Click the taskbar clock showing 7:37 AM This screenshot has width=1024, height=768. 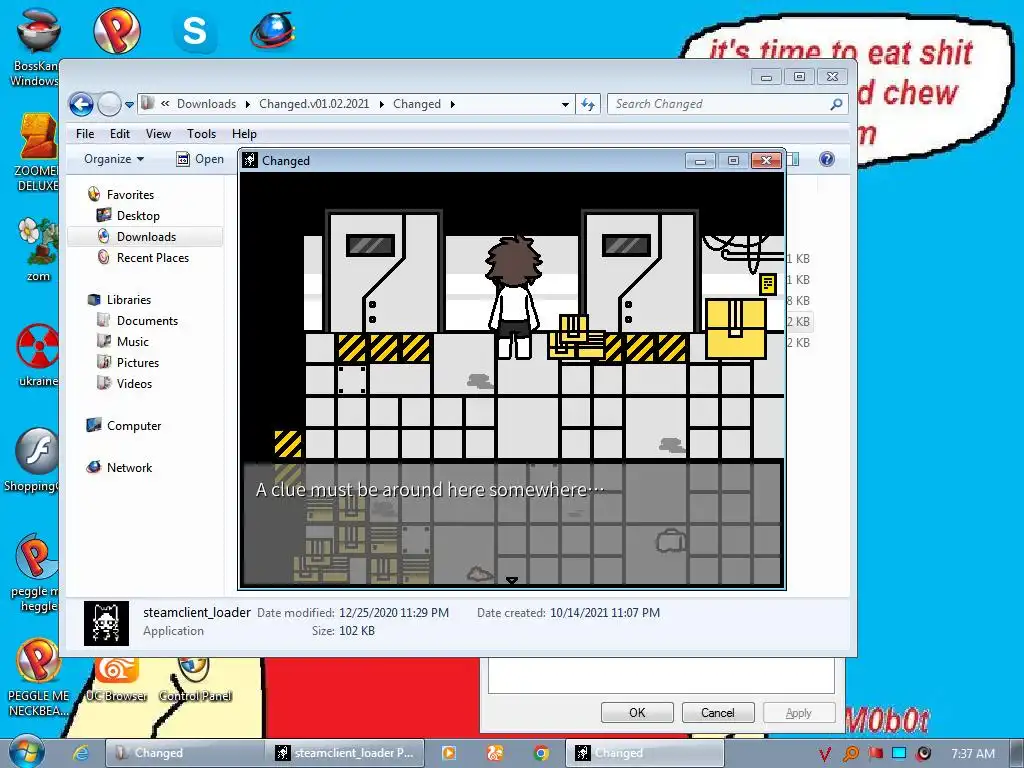tap(973, 754)
